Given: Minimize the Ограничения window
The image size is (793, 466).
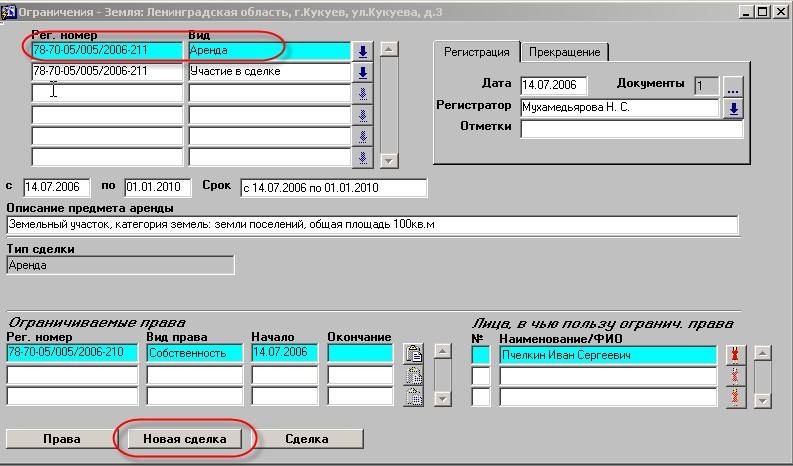Looking at the screenshot, I should click(x=746, y=12).
